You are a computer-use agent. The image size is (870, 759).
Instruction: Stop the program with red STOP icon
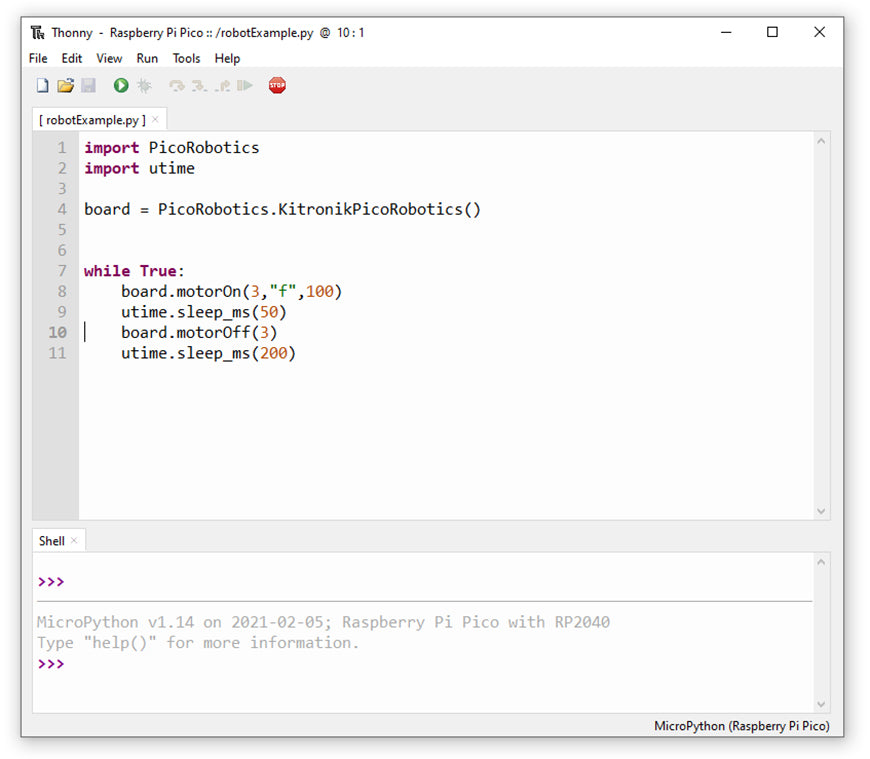(277, 86)
